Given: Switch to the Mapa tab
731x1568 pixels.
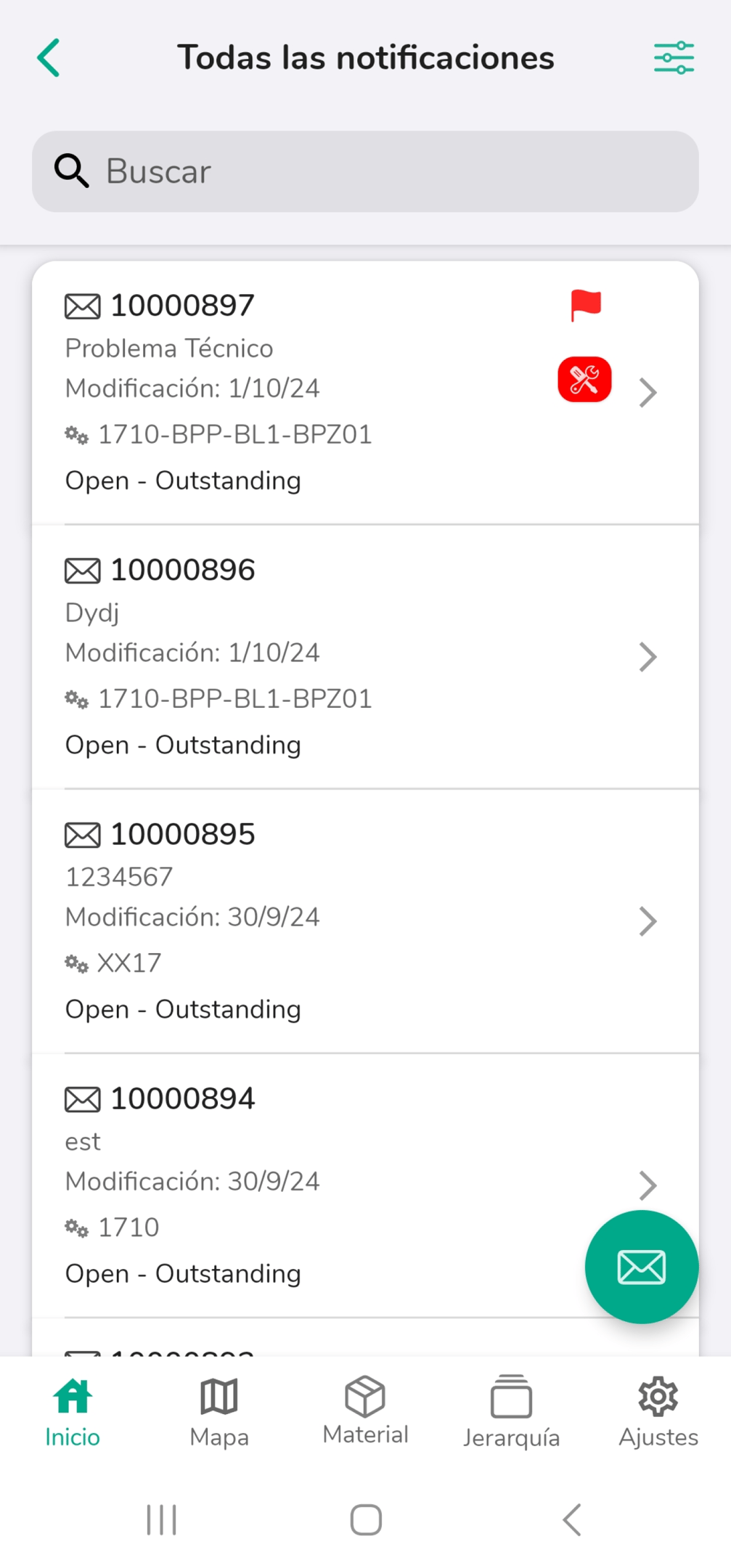Looking at the screenshot, I should click(x=219, y=1413).
